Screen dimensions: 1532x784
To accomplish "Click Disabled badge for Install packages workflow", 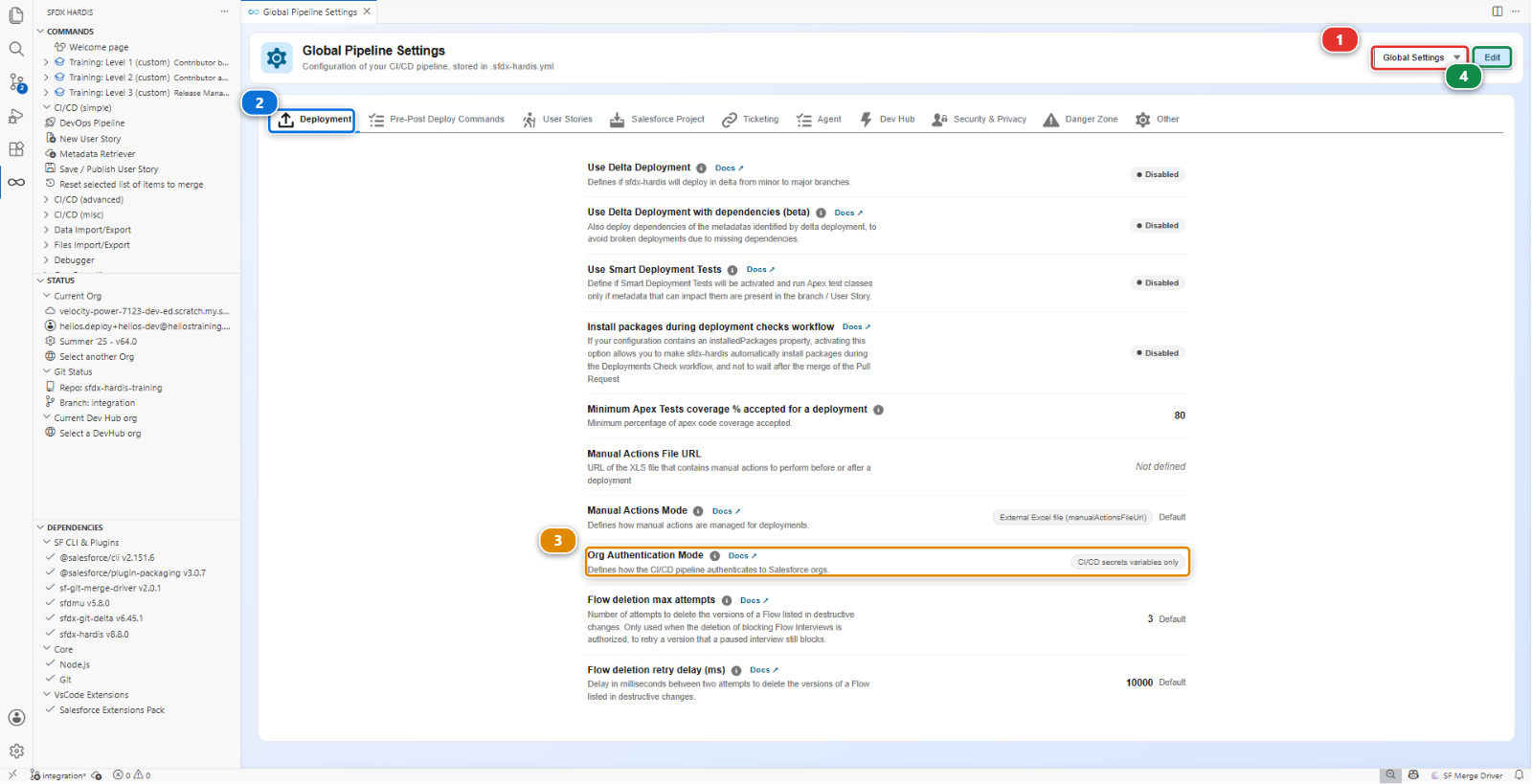I will [1158, 353].
